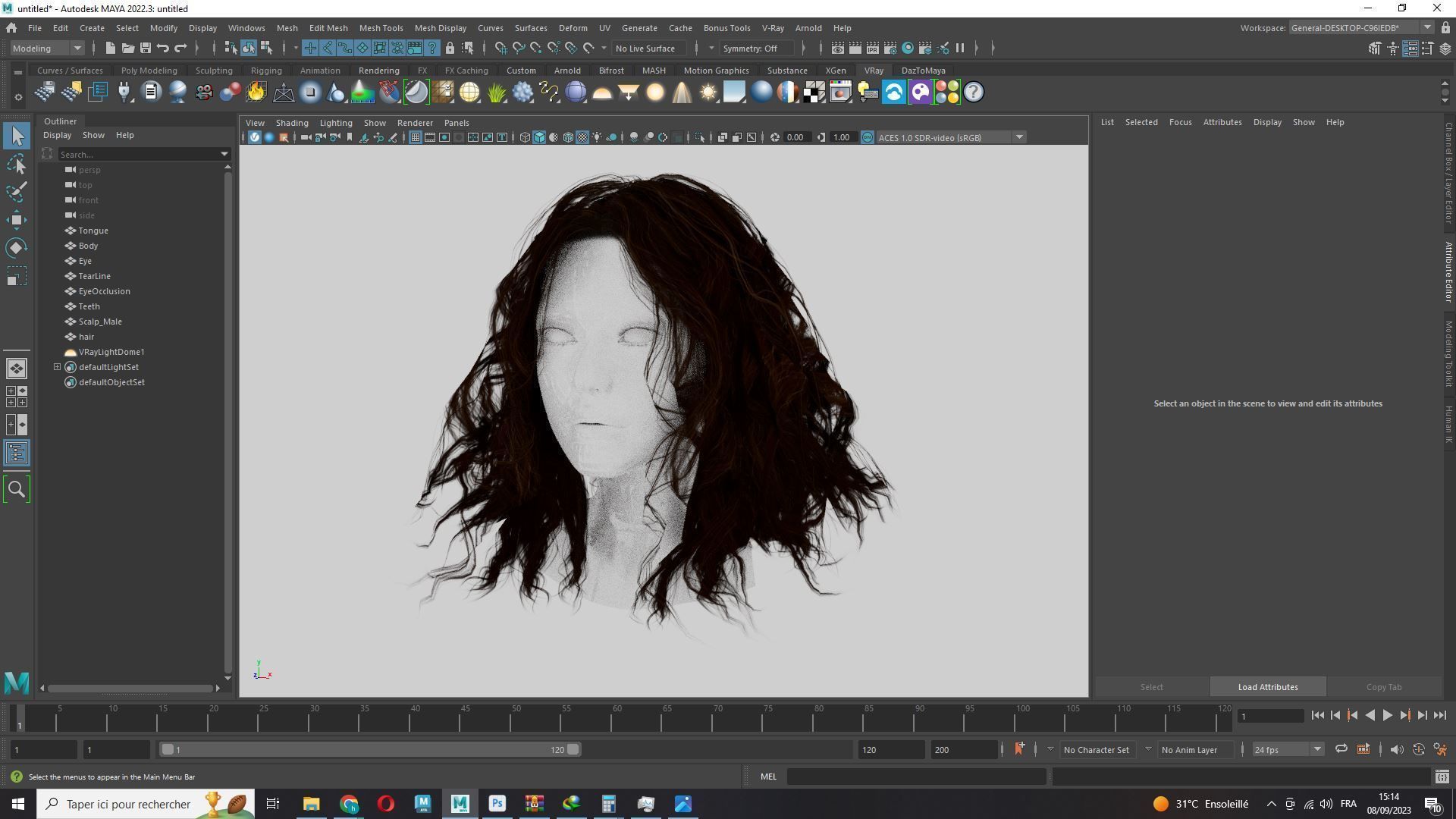The width and height of the screenshot is (1456, 819).
Task: Open Maya from Windows taskbar
Action: click(x=460, y=804)
